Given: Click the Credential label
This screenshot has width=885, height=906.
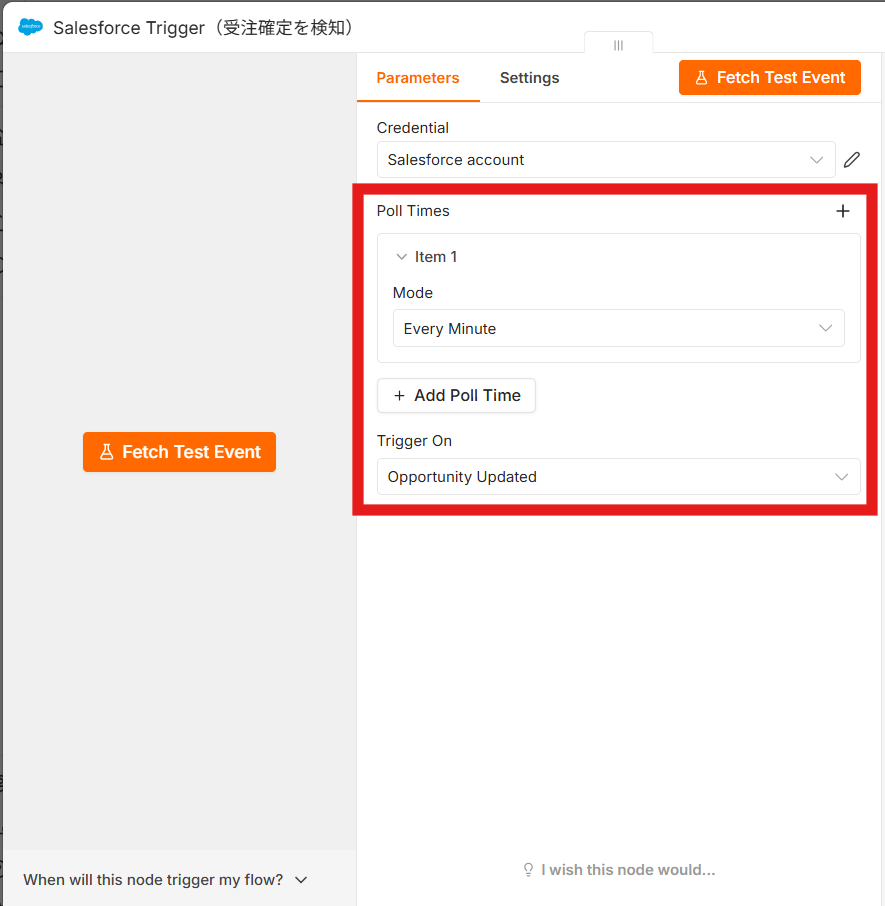Looking at the screenshot, I should 412,128.
